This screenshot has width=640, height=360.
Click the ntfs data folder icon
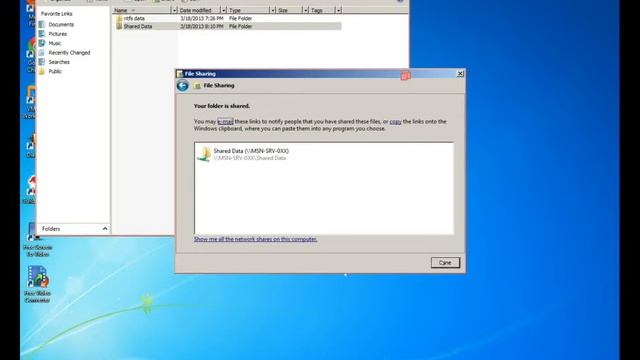[x=119, y=18]
